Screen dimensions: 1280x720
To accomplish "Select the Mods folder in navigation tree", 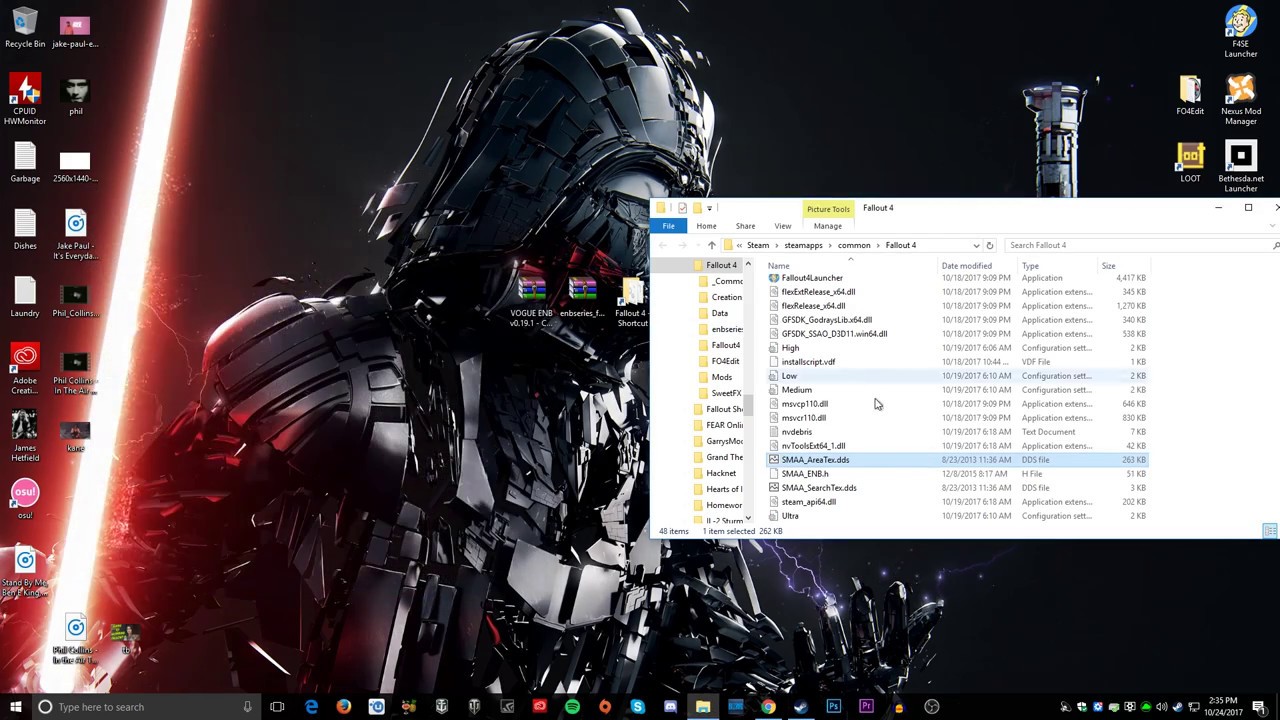I will pyautogui.click(x=721, y=377).
